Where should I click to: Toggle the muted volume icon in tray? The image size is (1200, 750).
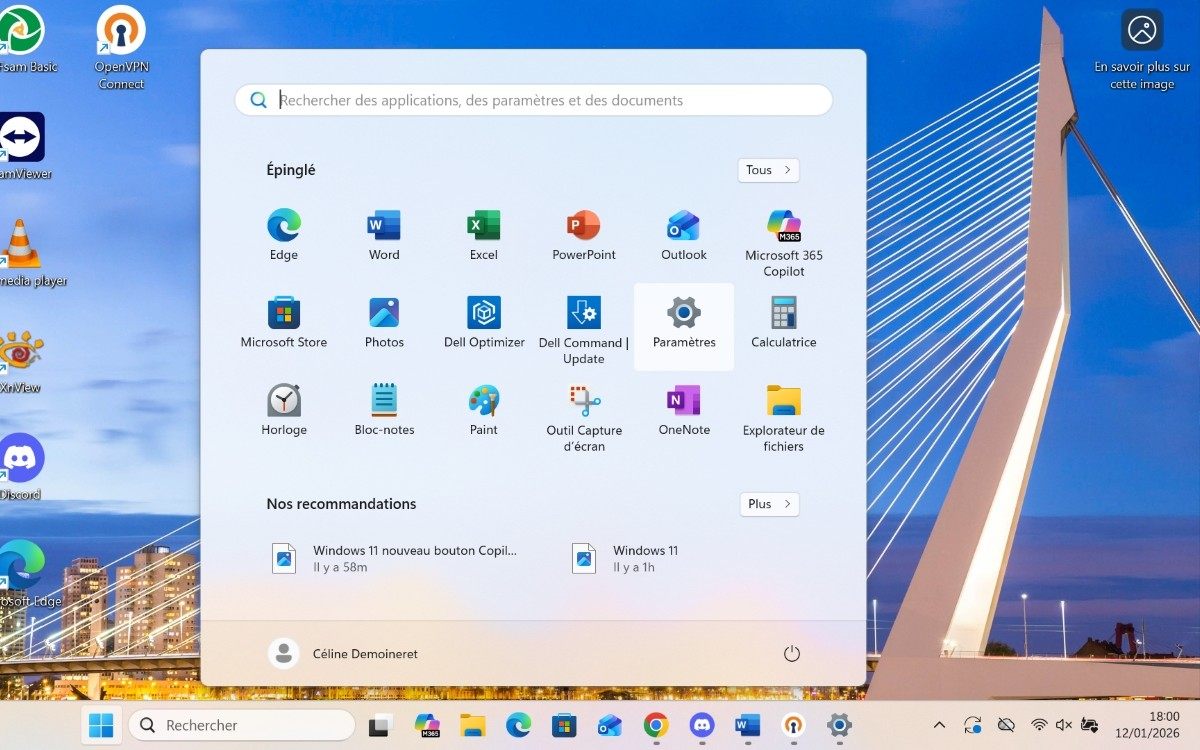pos(1064,725)
